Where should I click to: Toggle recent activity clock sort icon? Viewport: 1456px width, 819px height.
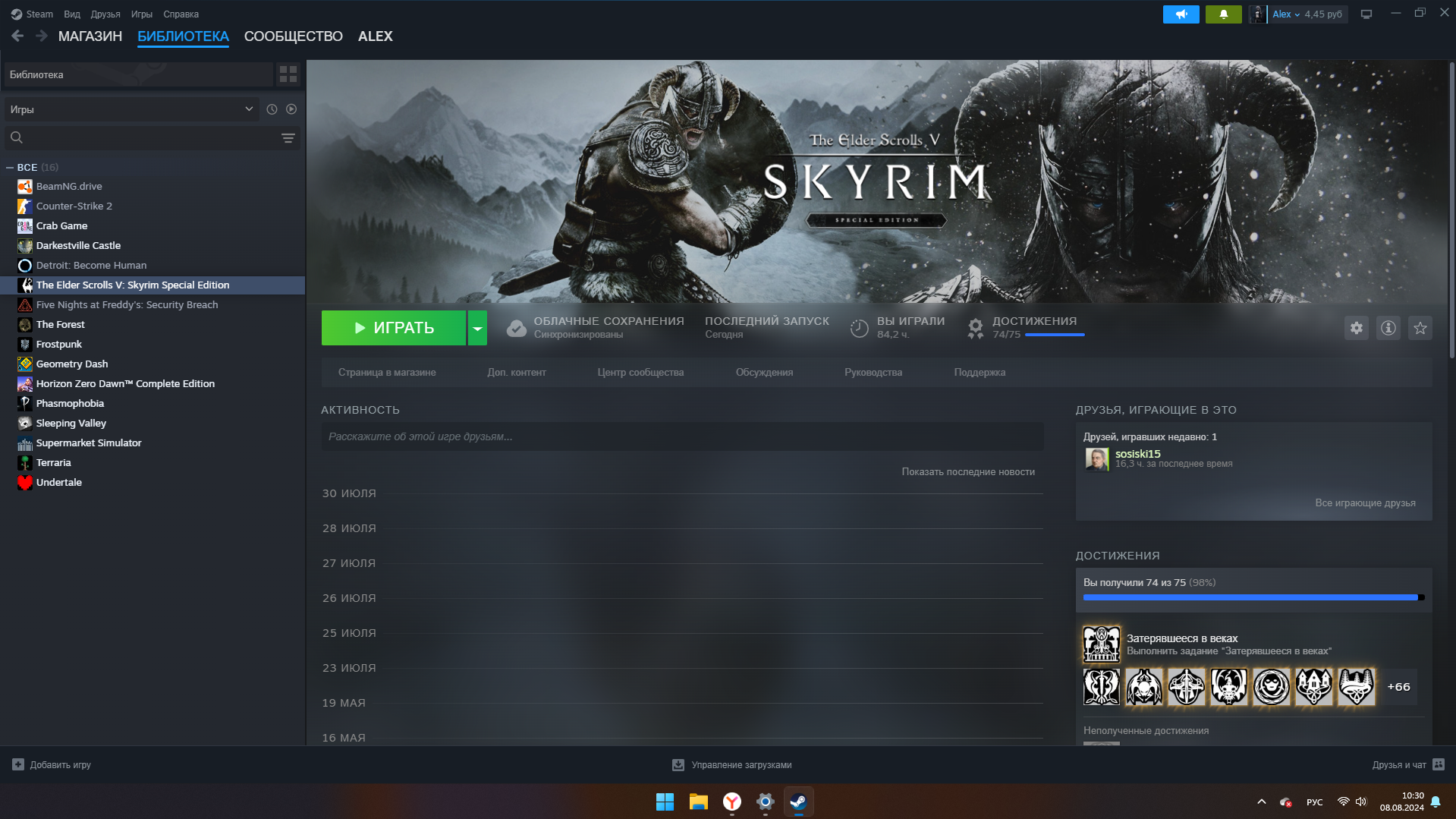click(272, 109)
